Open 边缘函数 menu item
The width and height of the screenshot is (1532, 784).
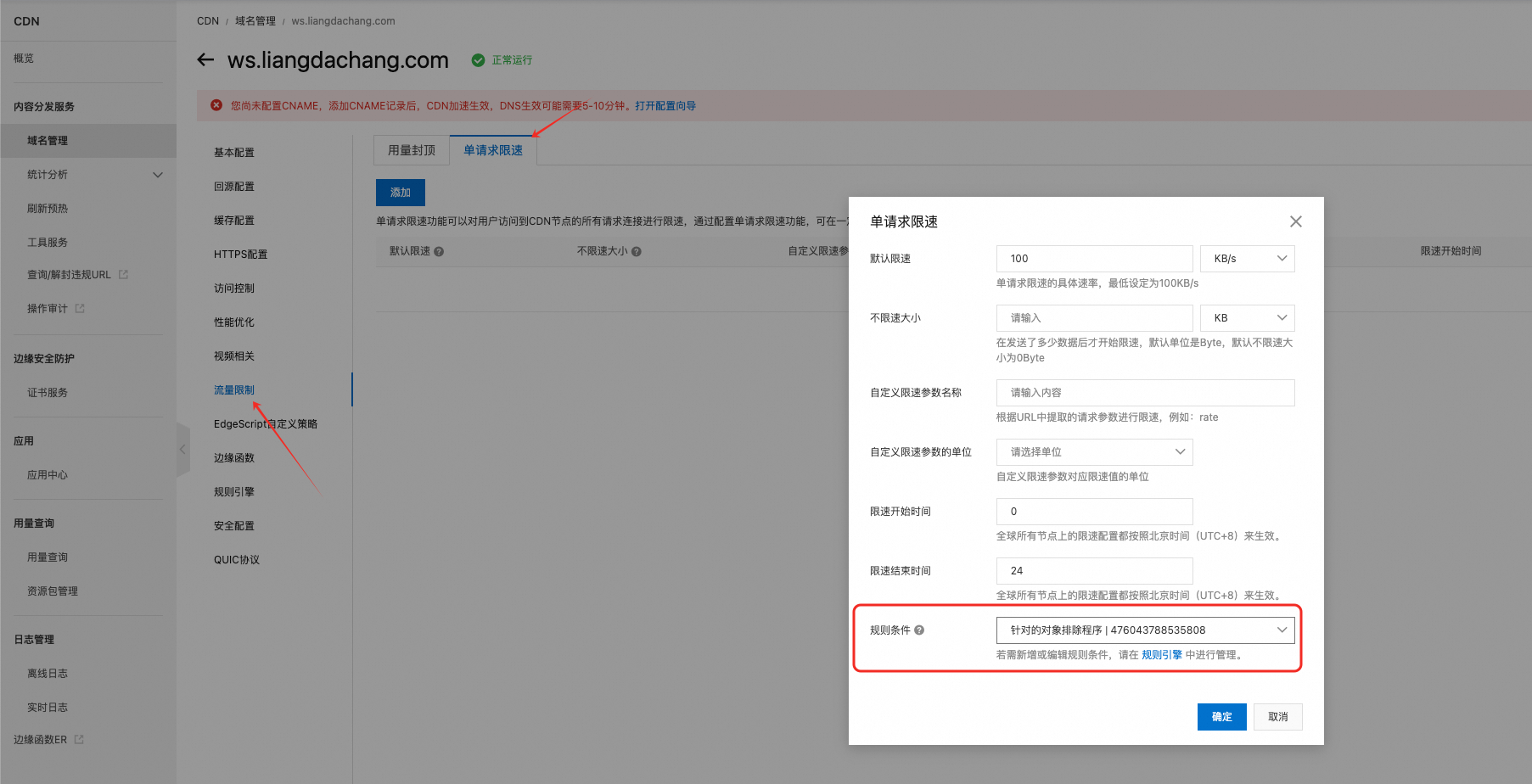pos(234,458)
